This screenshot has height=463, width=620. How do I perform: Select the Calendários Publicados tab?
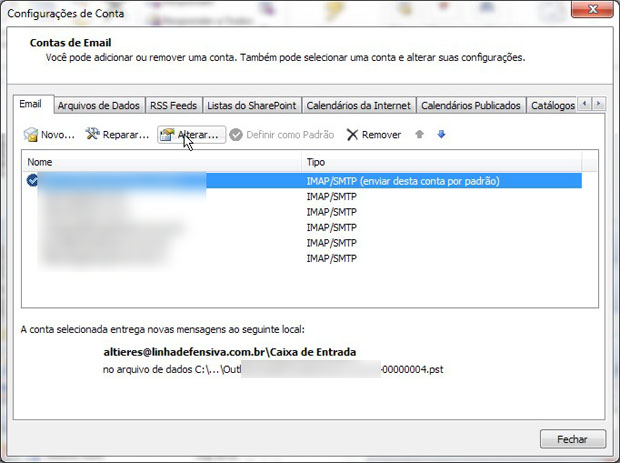pos(471,105)
